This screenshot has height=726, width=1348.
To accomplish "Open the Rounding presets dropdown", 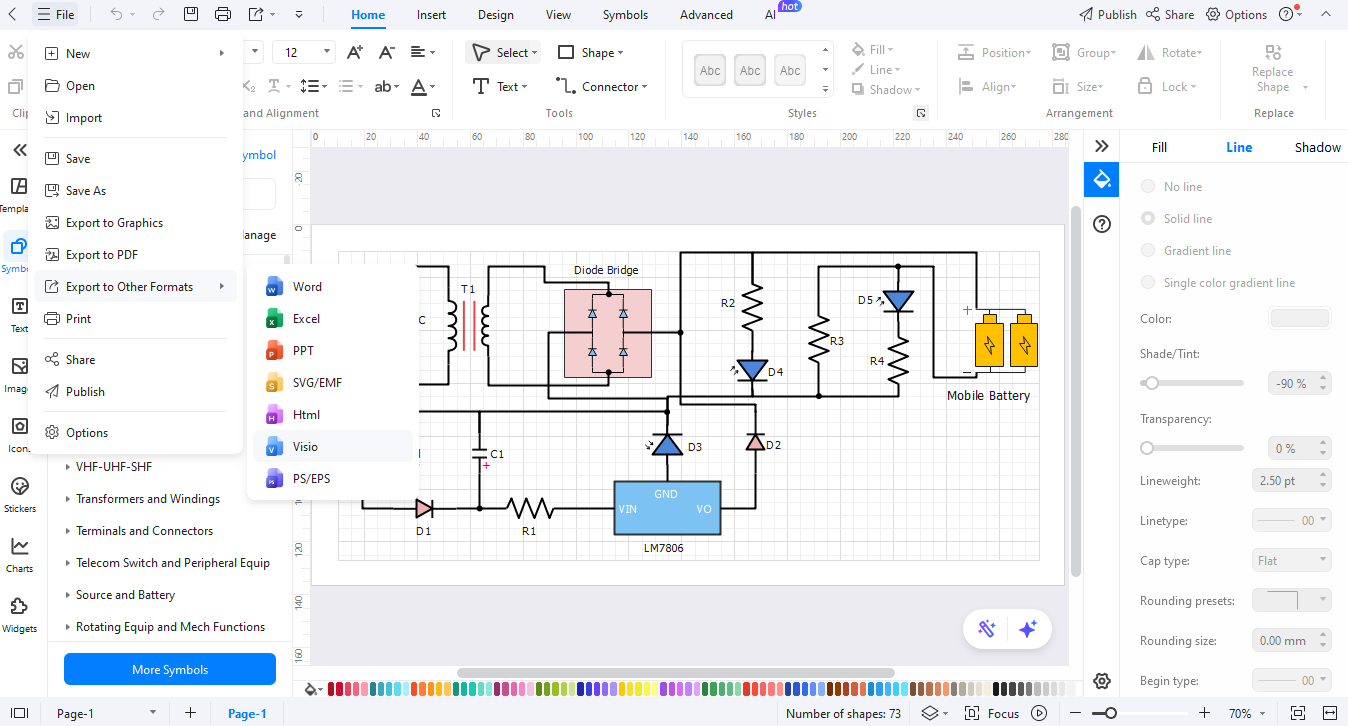I will (x=1292, y=600).
